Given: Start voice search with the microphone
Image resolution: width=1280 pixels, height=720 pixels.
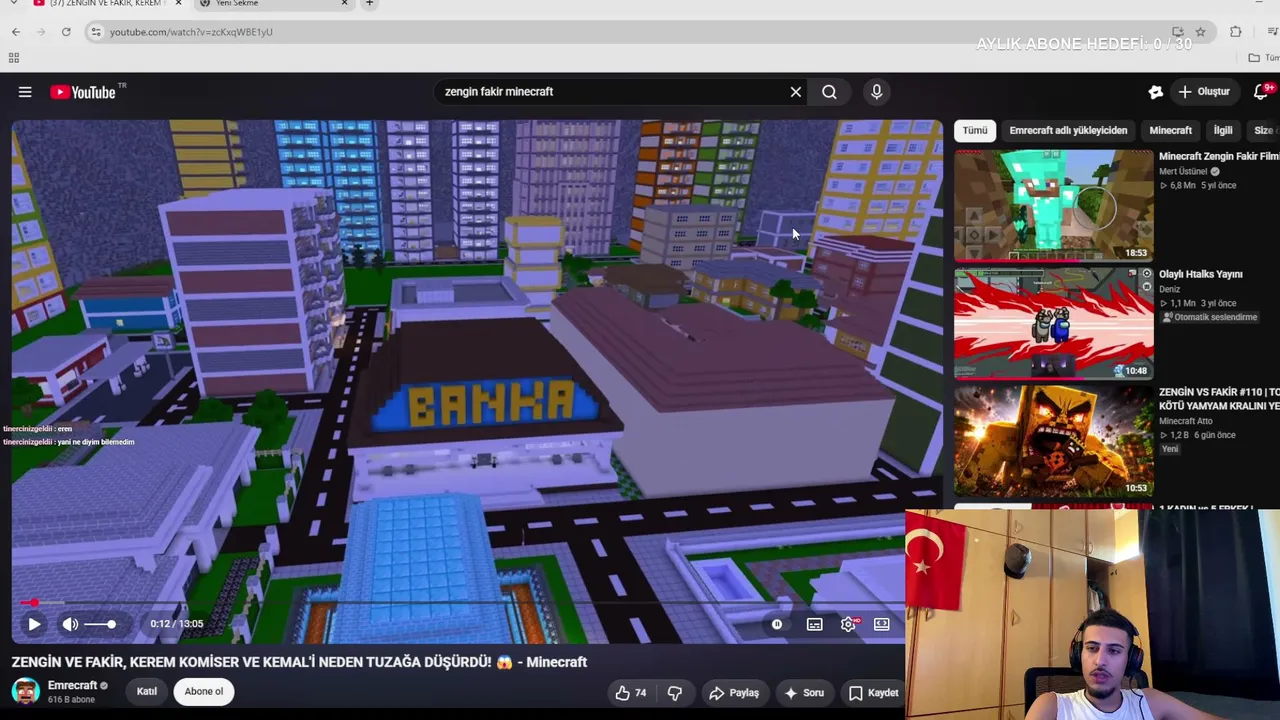Looking at the screenshot, I should 876,92.
